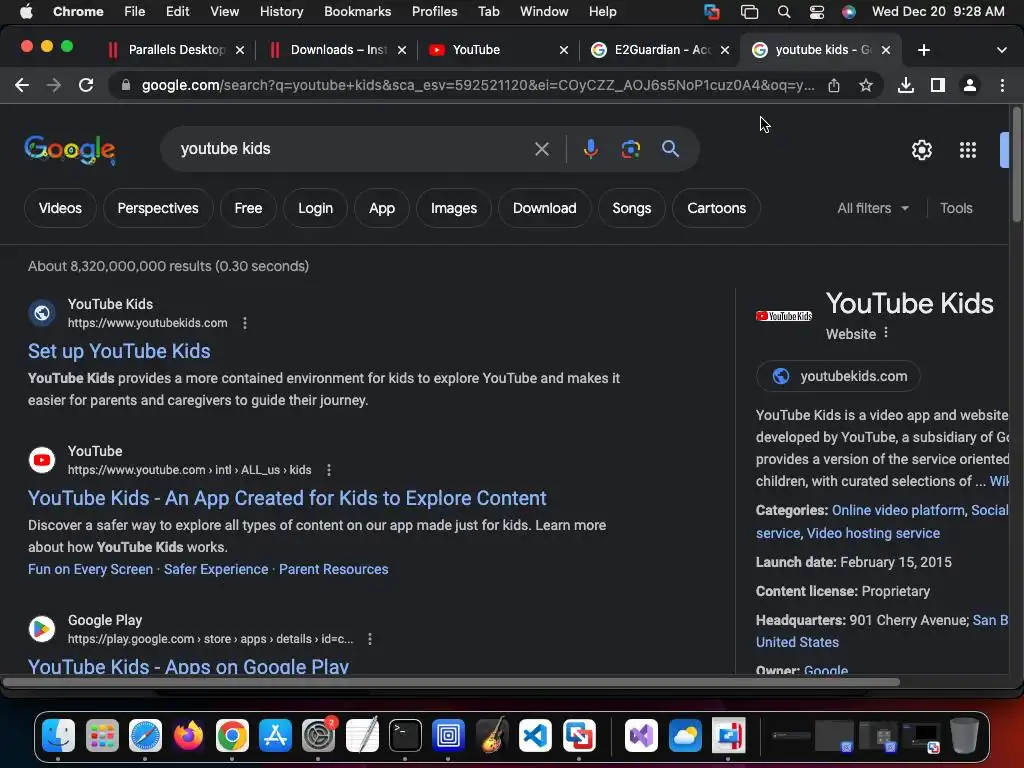Open the Bookmarks menu

[x=357, y=12]
